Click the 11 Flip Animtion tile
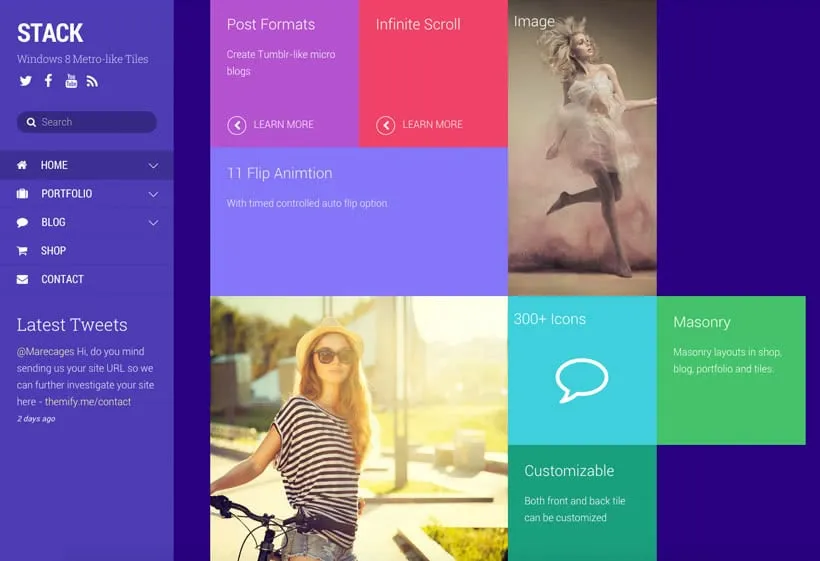This screenshot has width=820, height=561. 359,222
